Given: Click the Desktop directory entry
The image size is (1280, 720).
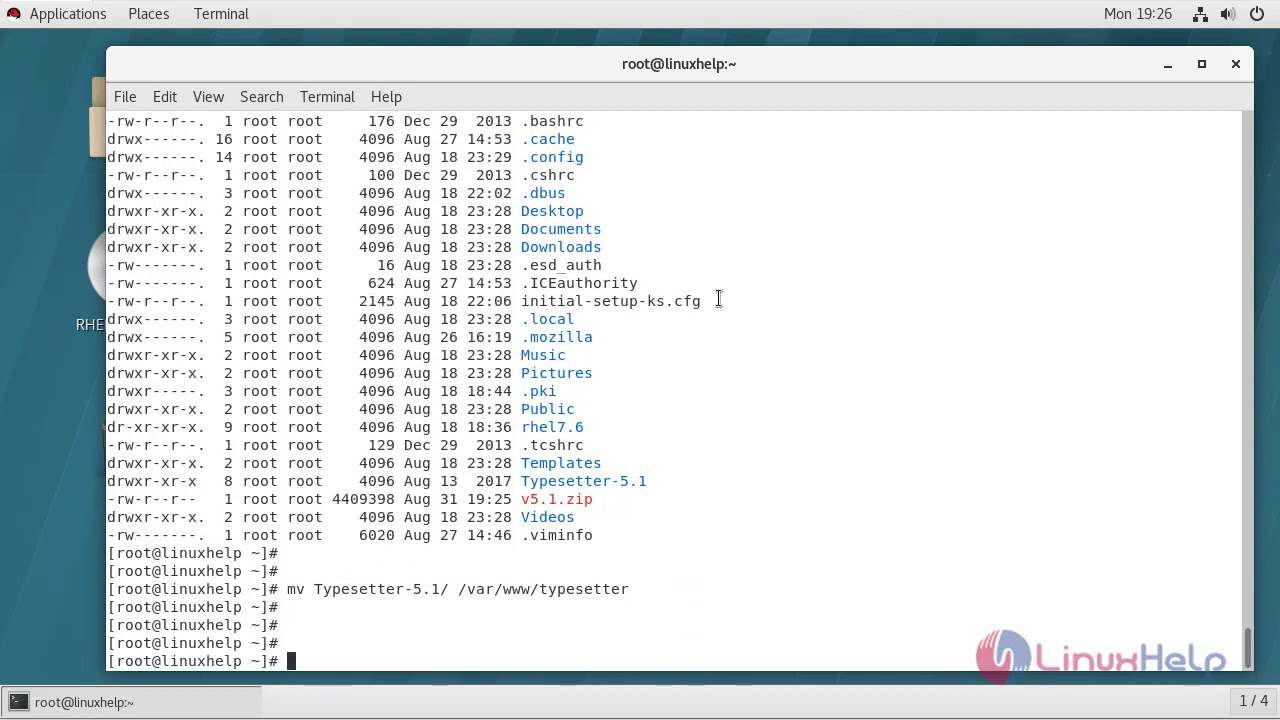Looking at the screenshot, I should [x=551, y=211].
